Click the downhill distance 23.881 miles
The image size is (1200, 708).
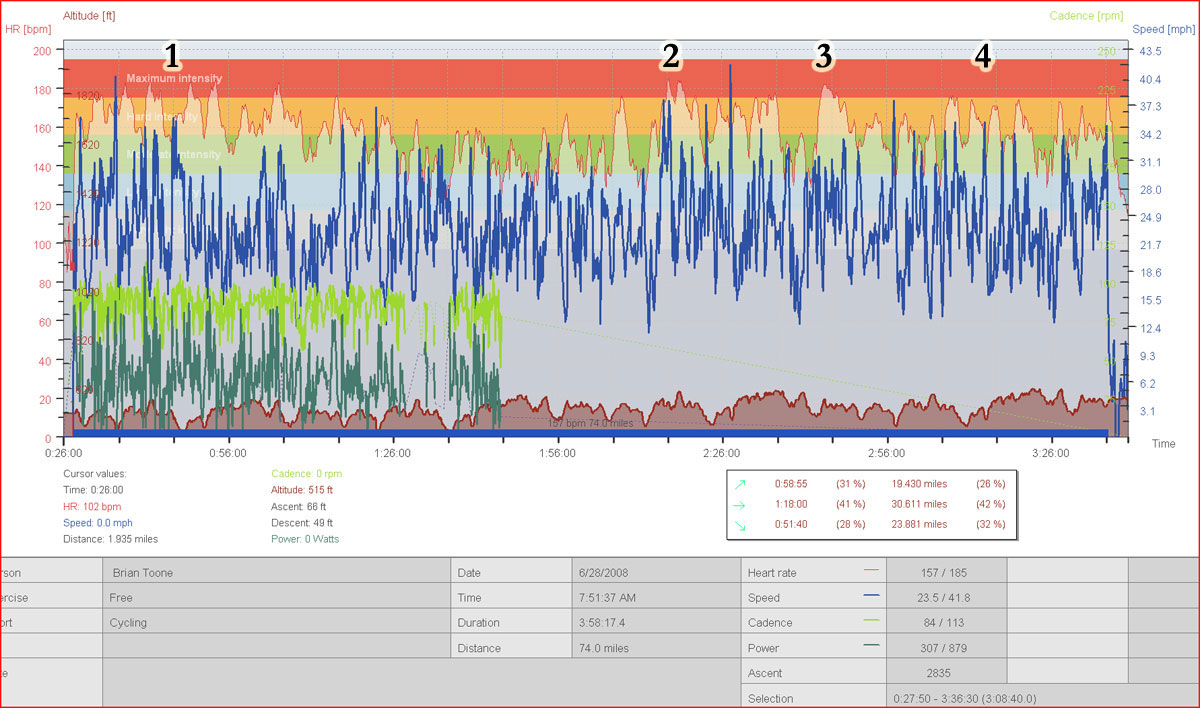click(918, 524)
